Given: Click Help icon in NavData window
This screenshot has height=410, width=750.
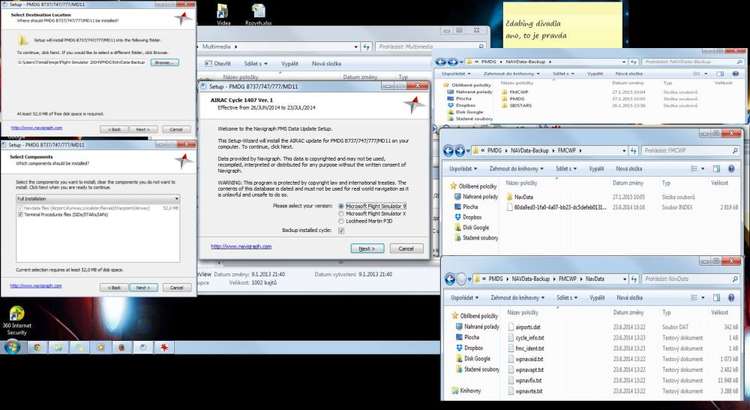Looking at the screenshot, I should (731, 298).
